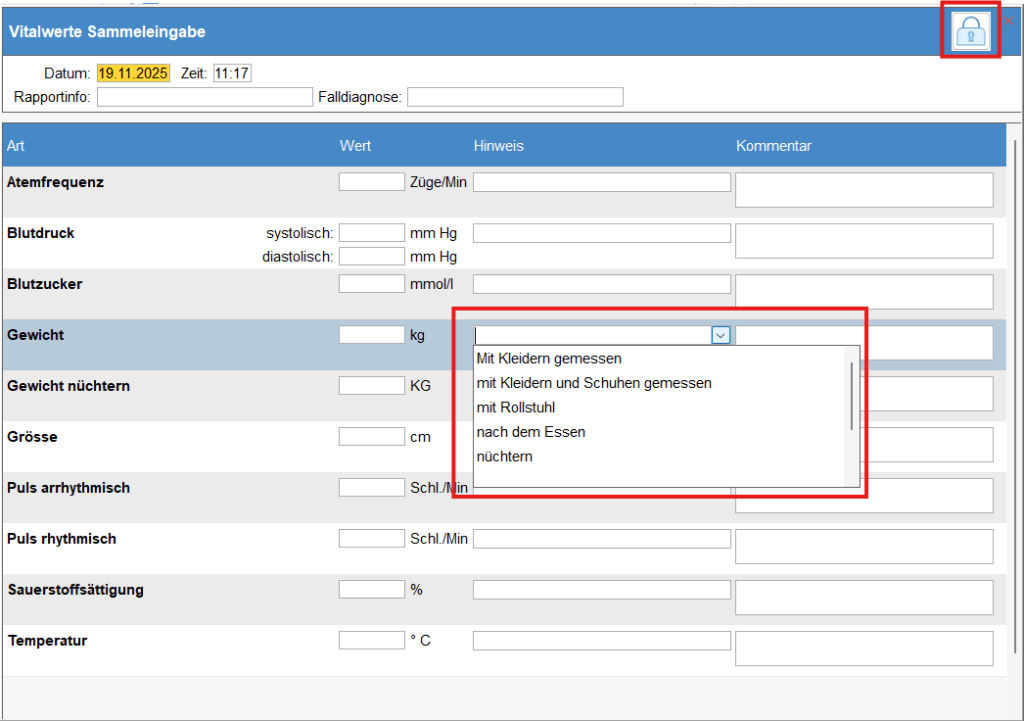Click the lock icon in header
1024x721 pixels.
point(970,32)
